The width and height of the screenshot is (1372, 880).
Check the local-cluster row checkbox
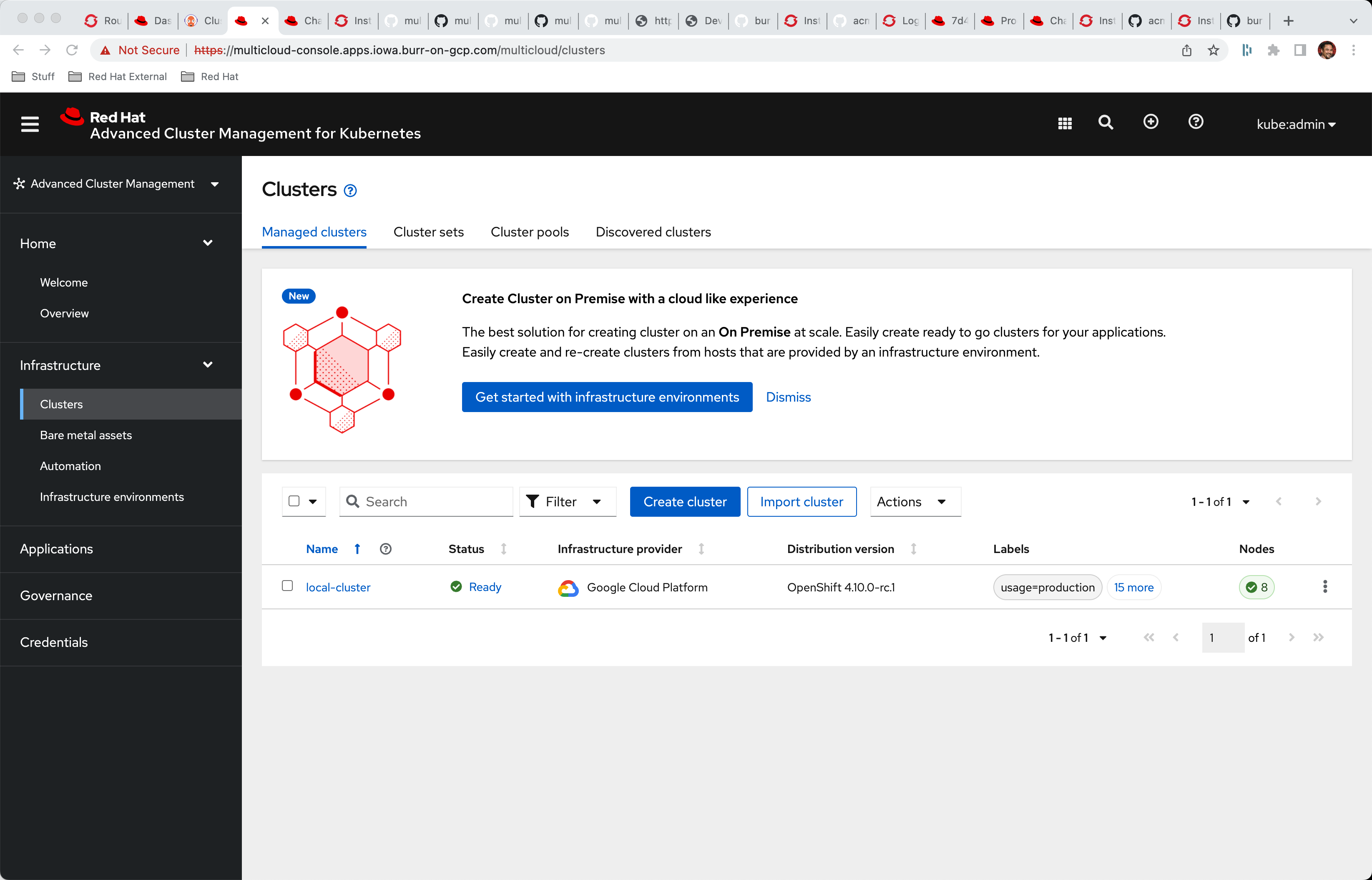(x=287, y=586)
